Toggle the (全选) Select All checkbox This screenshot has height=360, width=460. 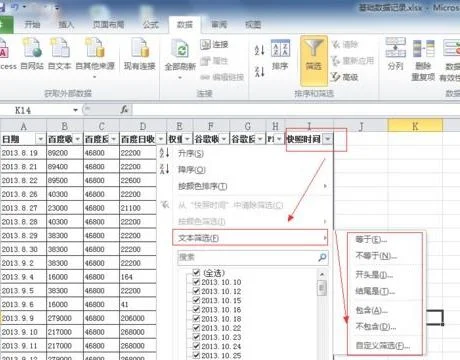(x=196, y=273)
